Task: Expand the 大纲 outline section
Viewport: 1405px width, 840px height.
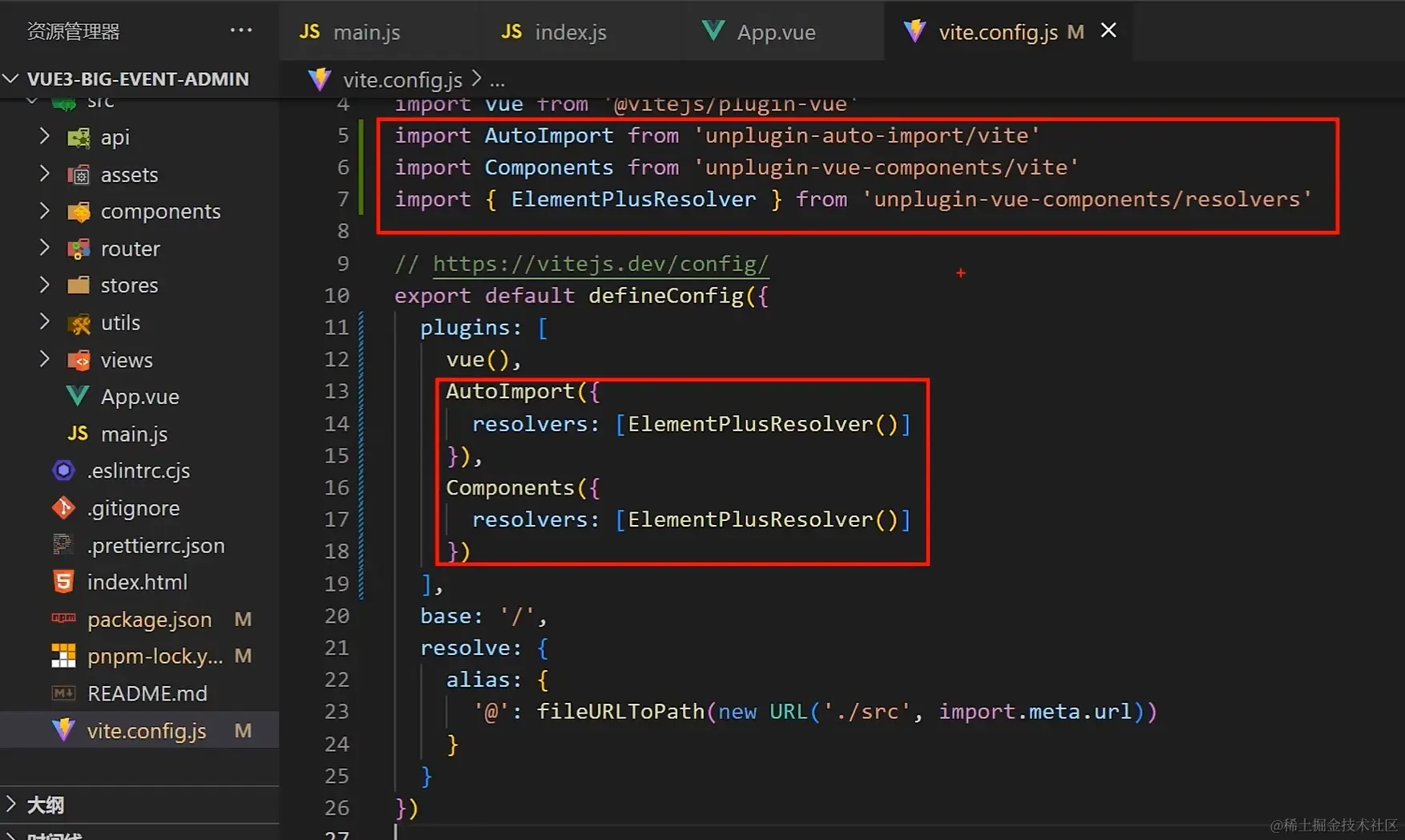Action: 10,804
